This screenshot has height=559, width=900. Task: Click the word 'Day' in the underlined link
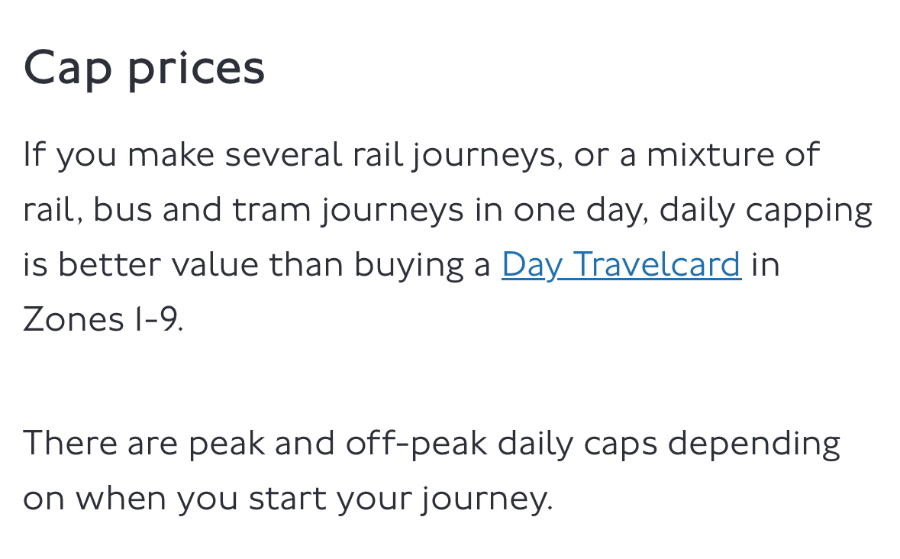pos(532,266)
